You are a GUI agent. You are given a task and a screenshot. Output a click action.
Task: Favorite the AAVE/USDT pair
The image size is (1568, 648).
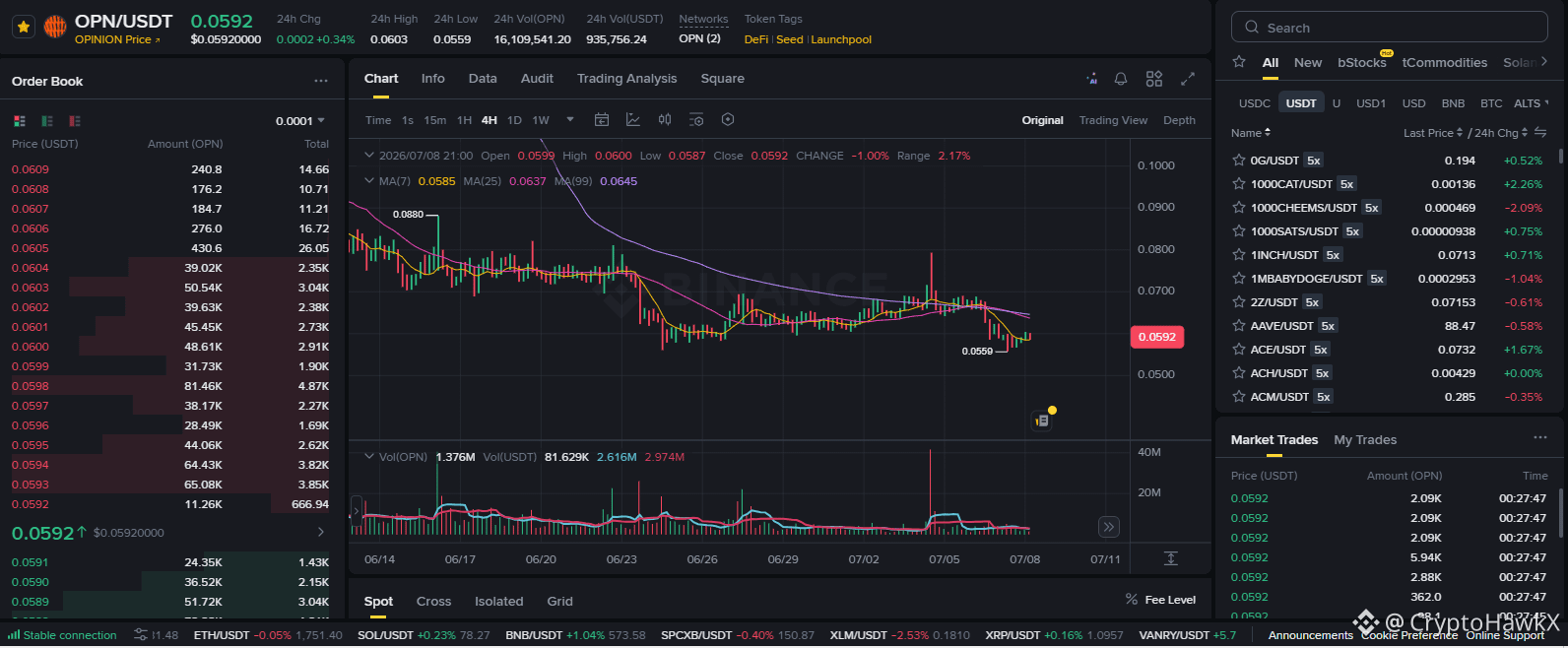pos(1239,325)
